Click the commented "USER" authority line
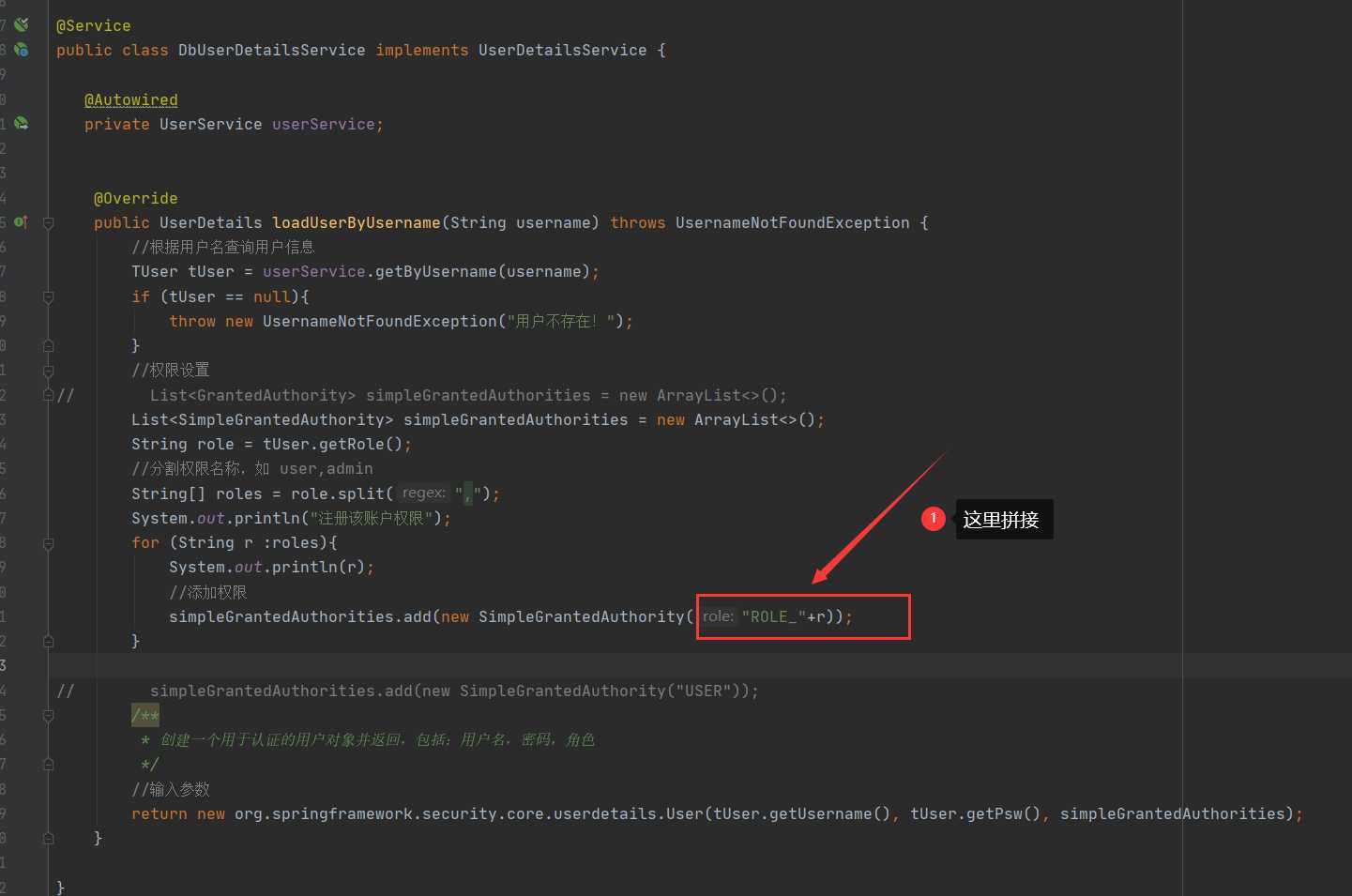This screenshot has height=896, width=1352. (x=454, y=691)
